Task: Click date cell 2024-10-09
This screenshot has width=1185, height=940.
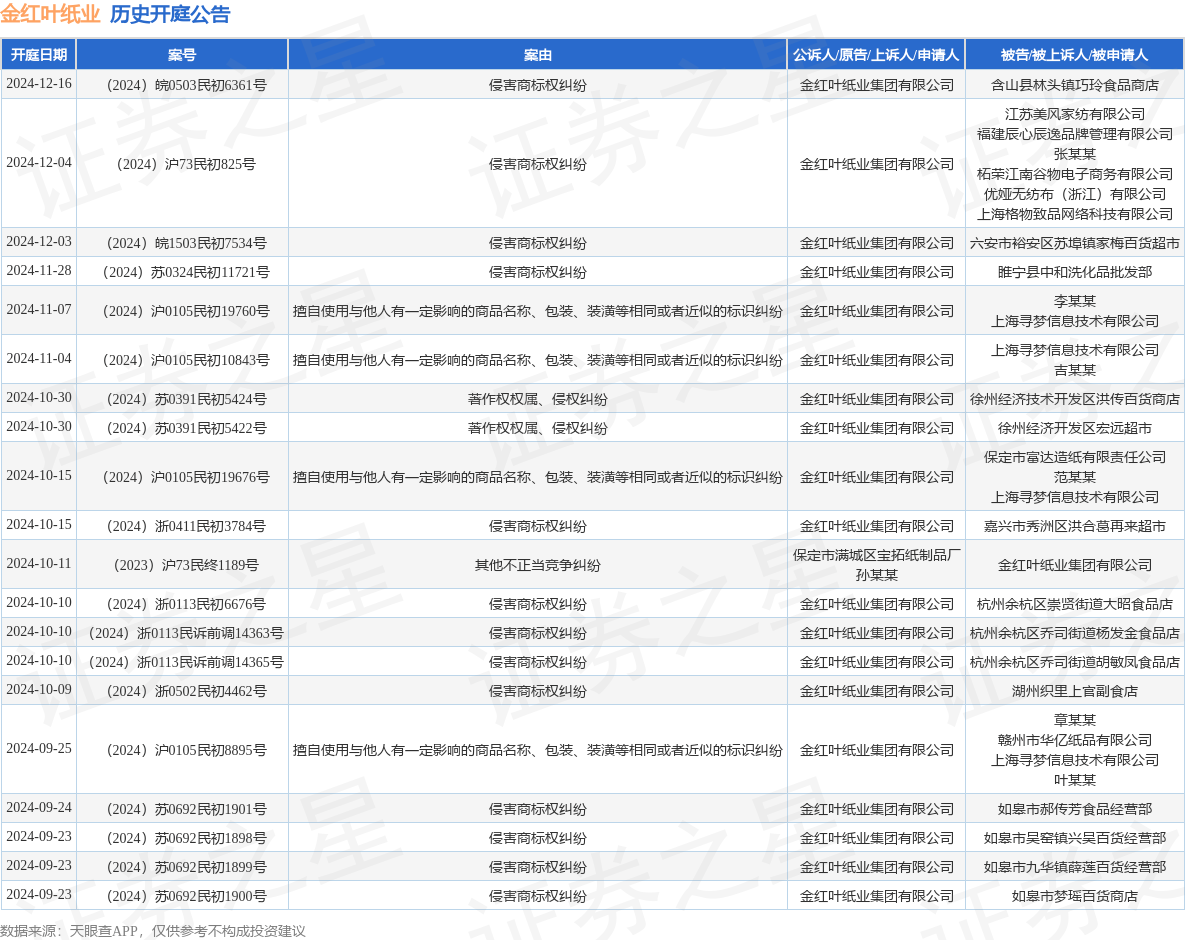Action: [x=39, y=689]
